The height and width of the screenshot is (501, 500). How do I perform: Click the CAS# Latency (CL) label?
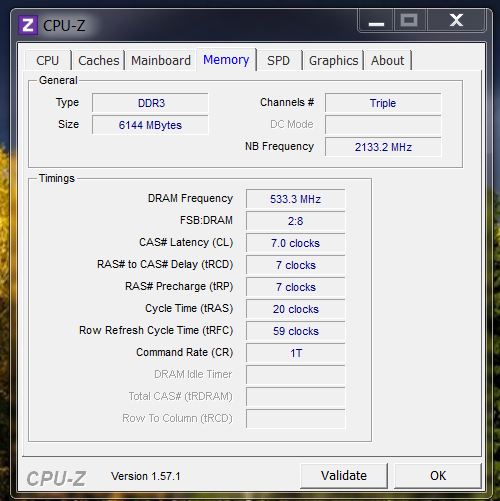(186, 242)
